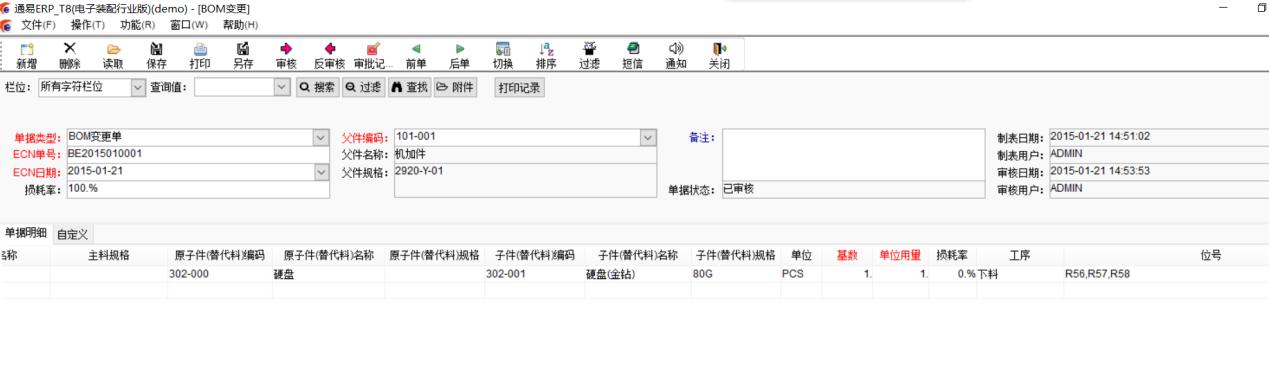Click the 搜索 search button
The width and height of the screenshot is (1269, 367).
318,87
